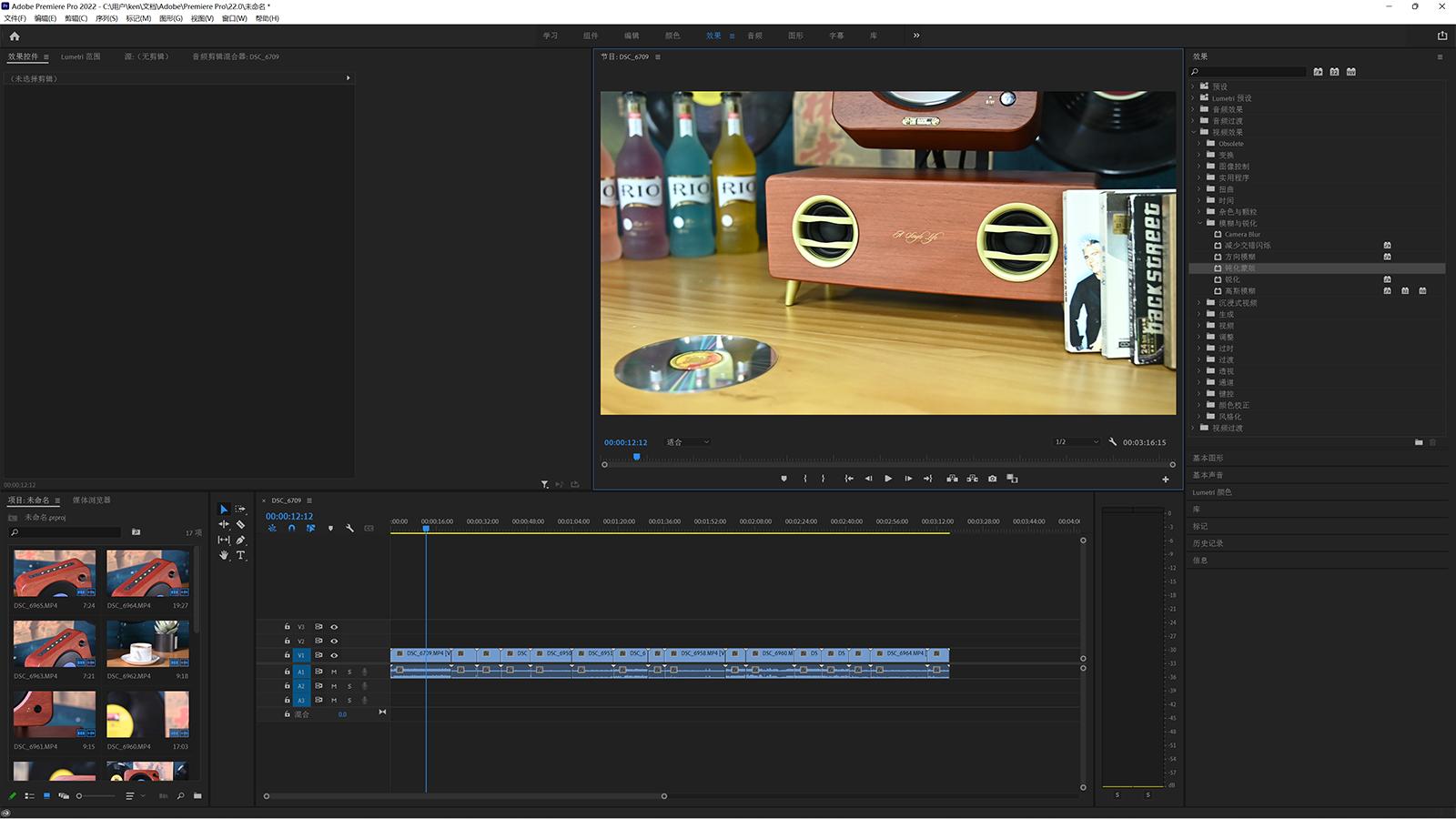
Task: Open the 剪辑(C) menu
Action: coord(76,18)
